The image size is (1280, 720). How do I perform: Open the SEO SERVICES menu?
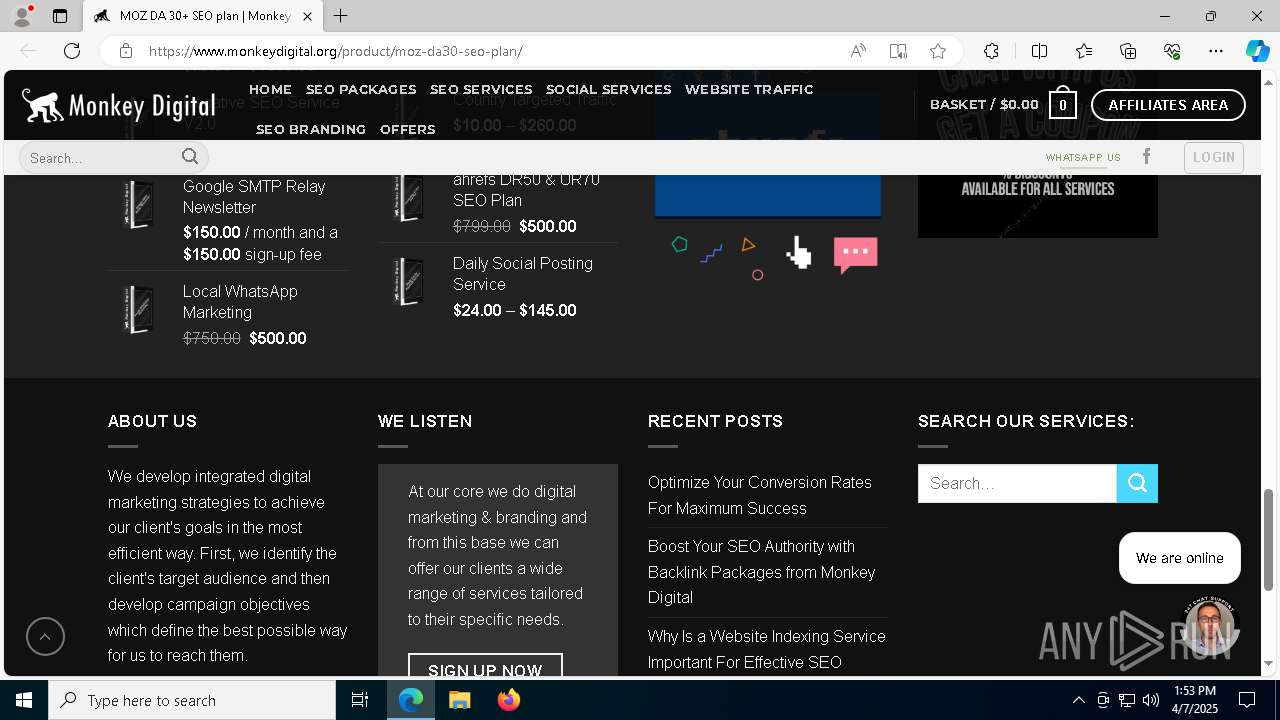(481, 89)
